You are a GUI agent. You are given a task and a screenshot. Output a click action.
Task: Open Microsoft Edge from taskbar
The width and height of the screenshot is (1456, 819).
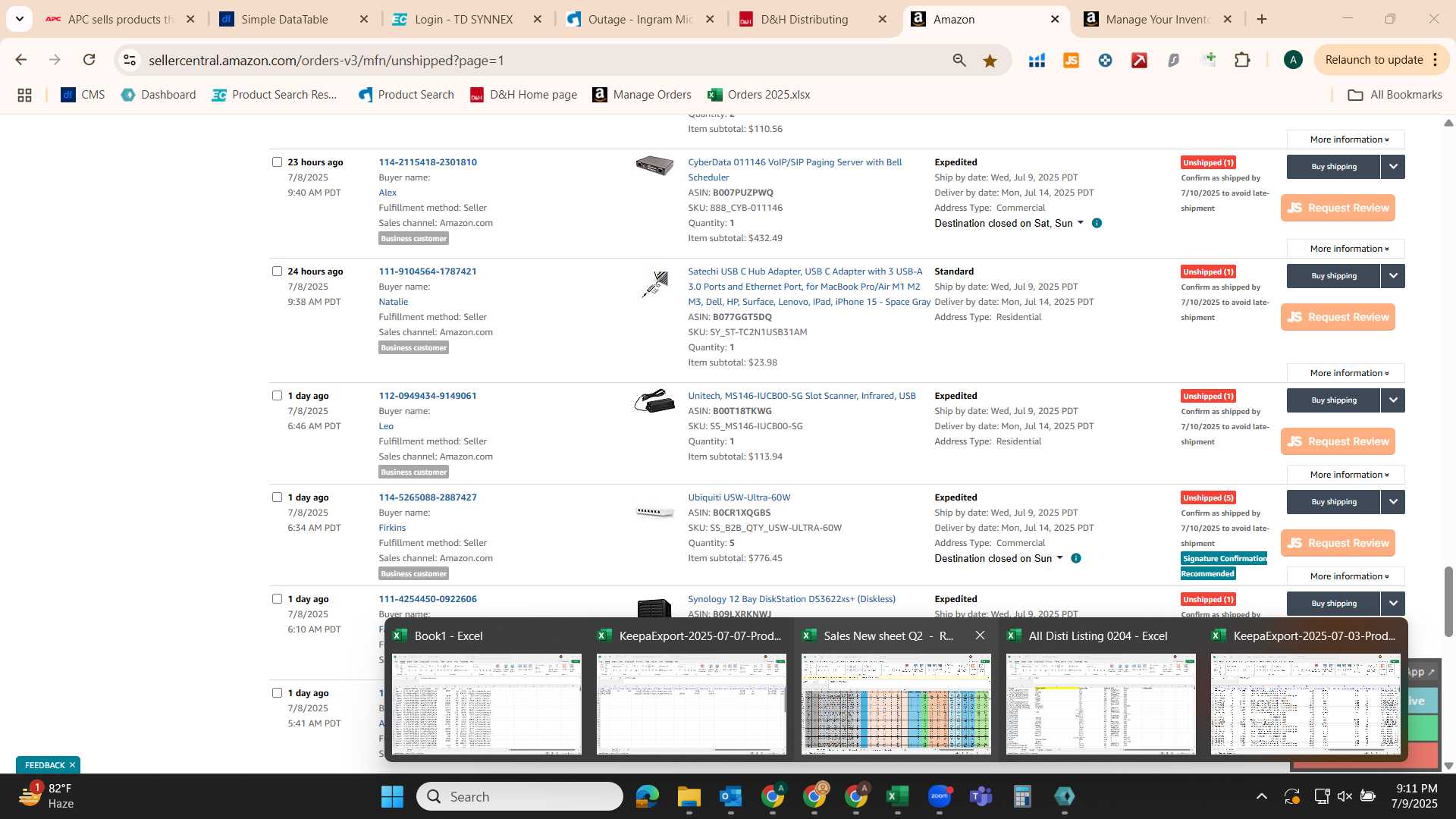[x=647, y=796]
